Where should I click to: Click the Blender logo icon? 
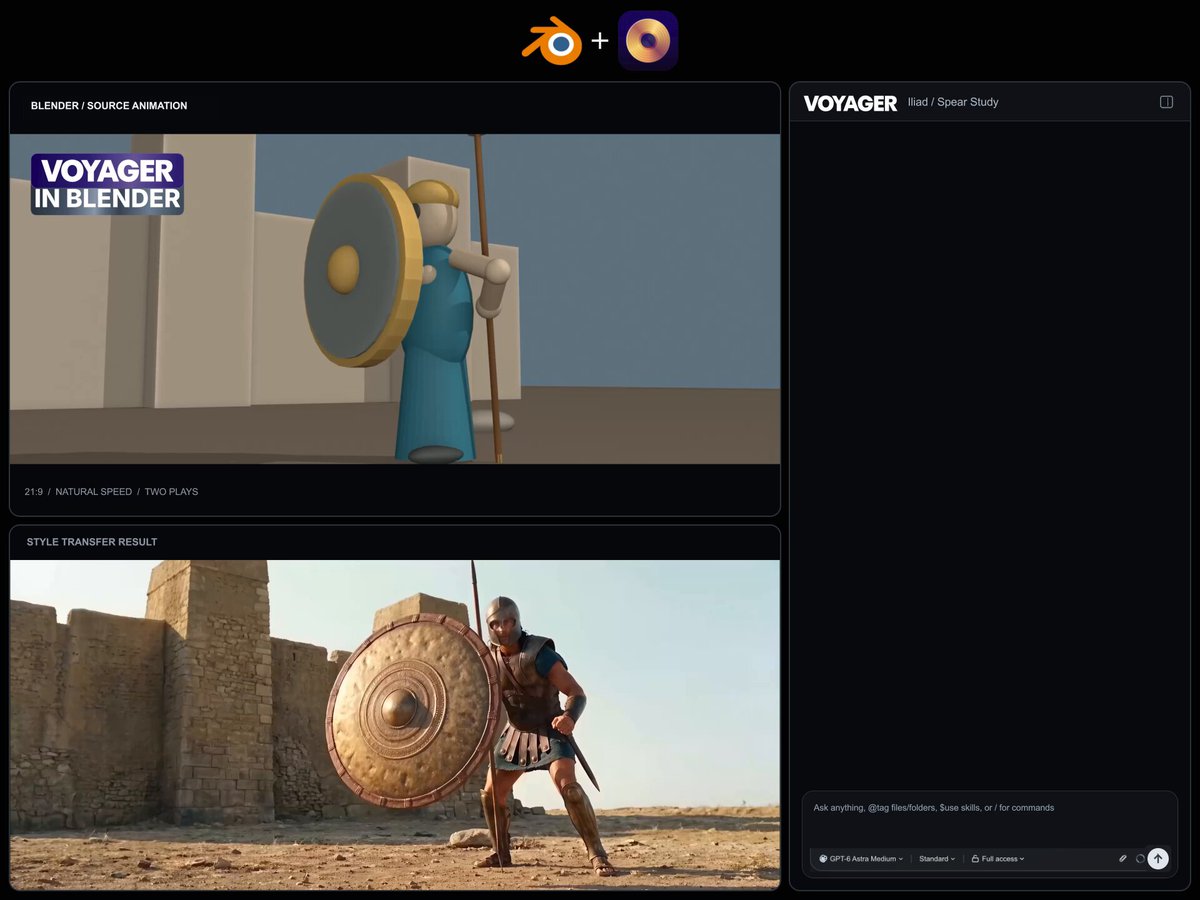552,42
